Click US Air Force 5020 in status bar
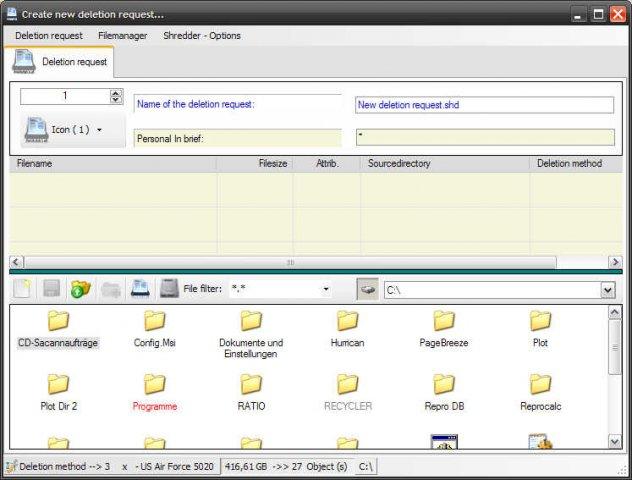 coord(176,467)
